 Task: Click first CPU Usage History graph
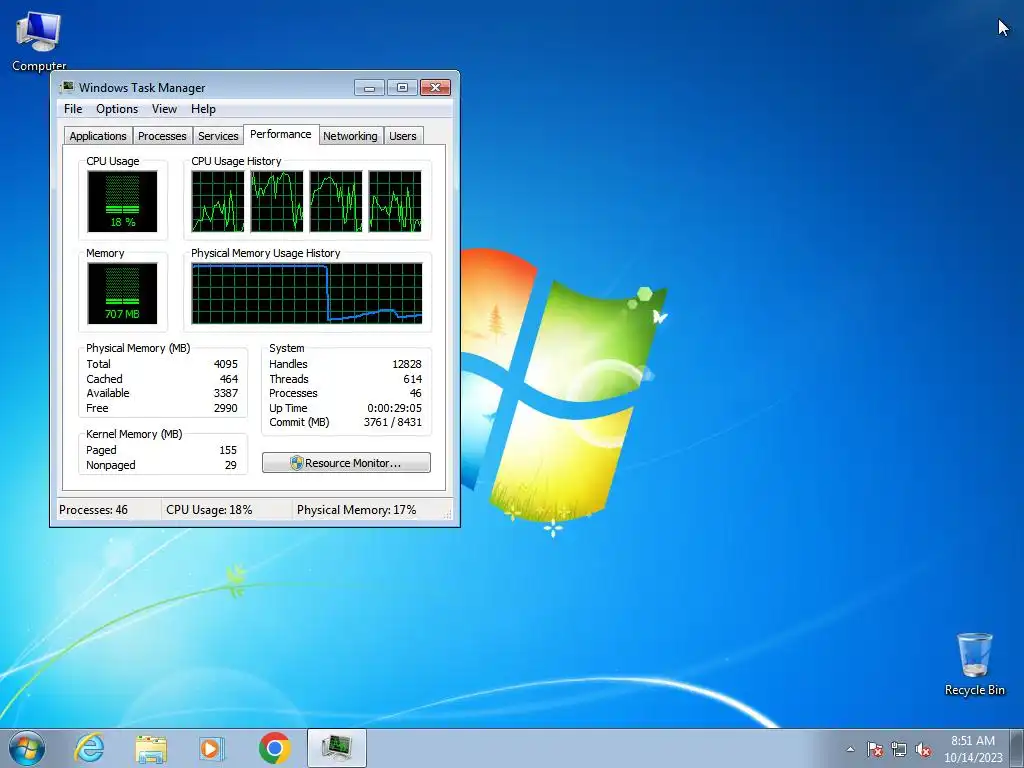(x=218, y=201)
